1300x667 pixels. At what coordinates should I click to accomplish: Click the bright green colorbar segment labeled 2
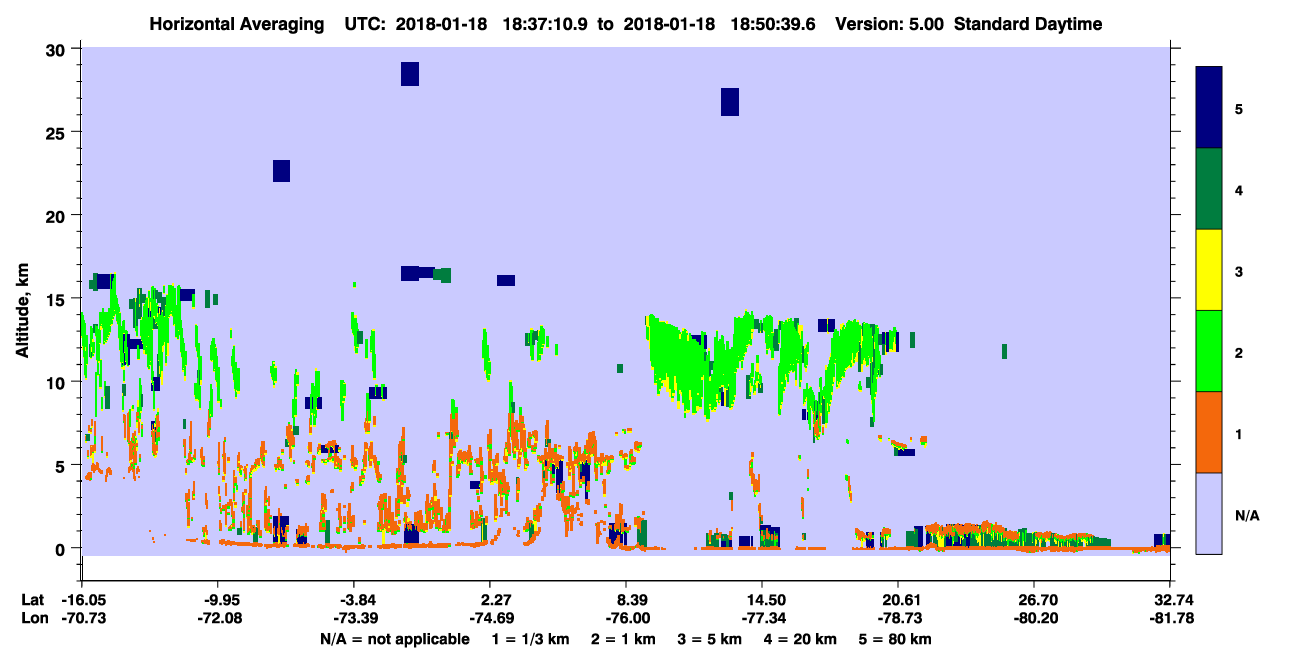1209,351
